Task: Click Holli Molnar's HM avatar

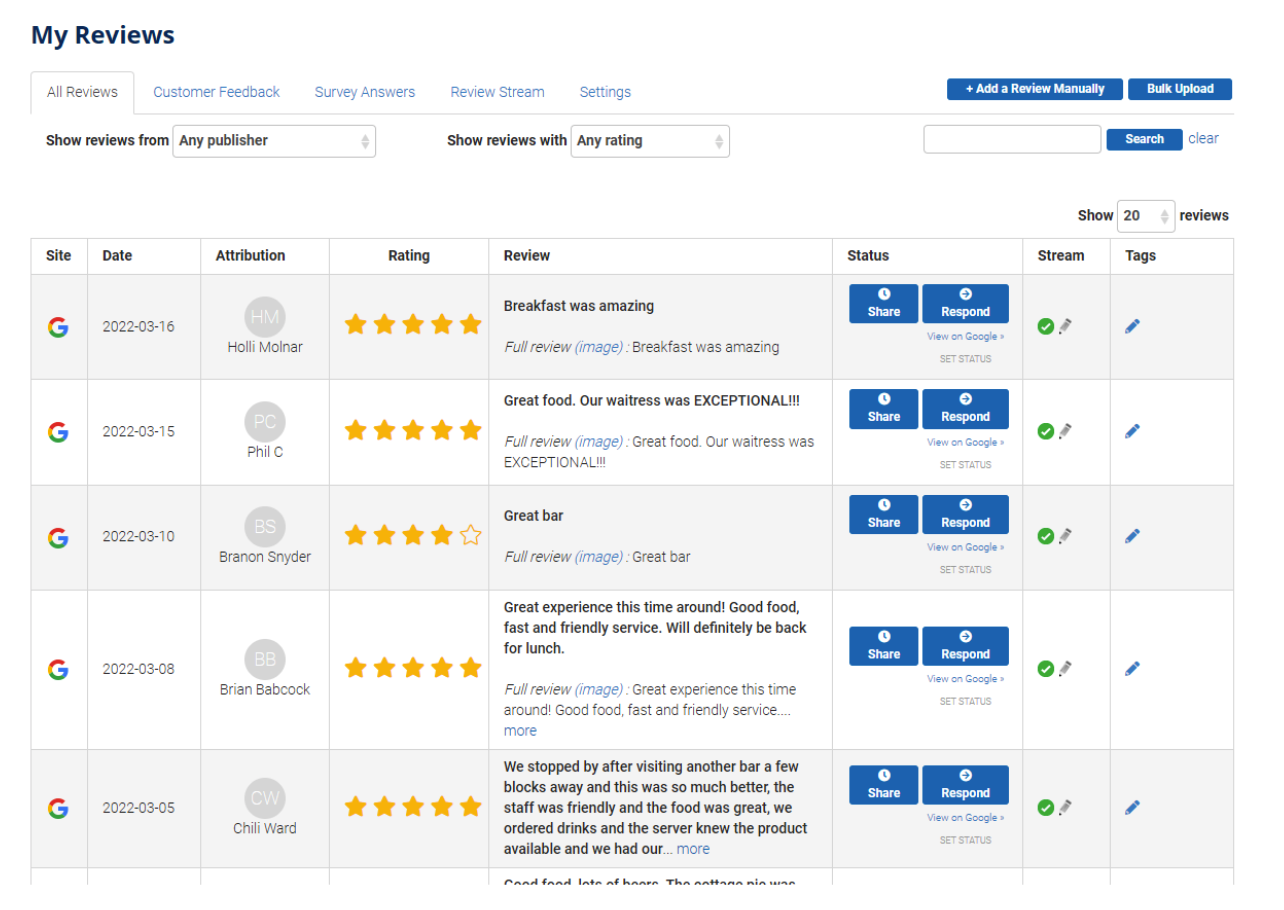Action: click(x=265, y=317)
